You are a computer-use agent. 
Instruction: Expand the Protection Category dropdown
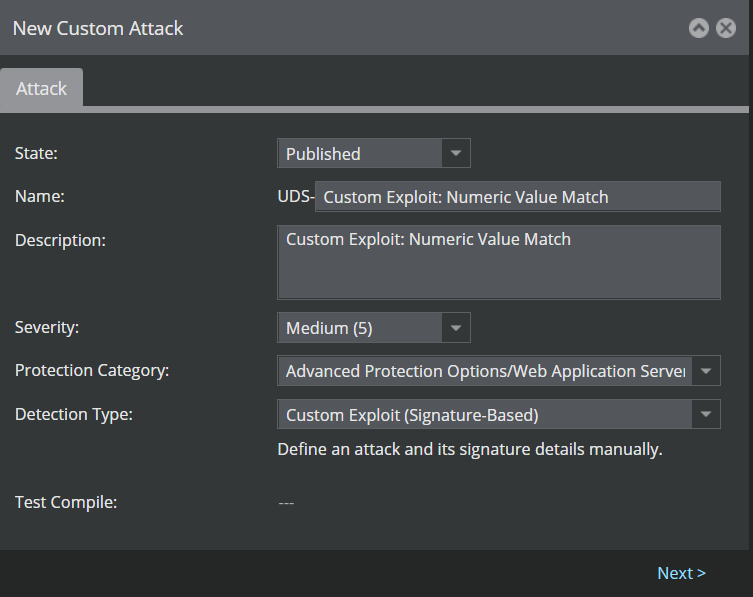click(x=498, y=370)
